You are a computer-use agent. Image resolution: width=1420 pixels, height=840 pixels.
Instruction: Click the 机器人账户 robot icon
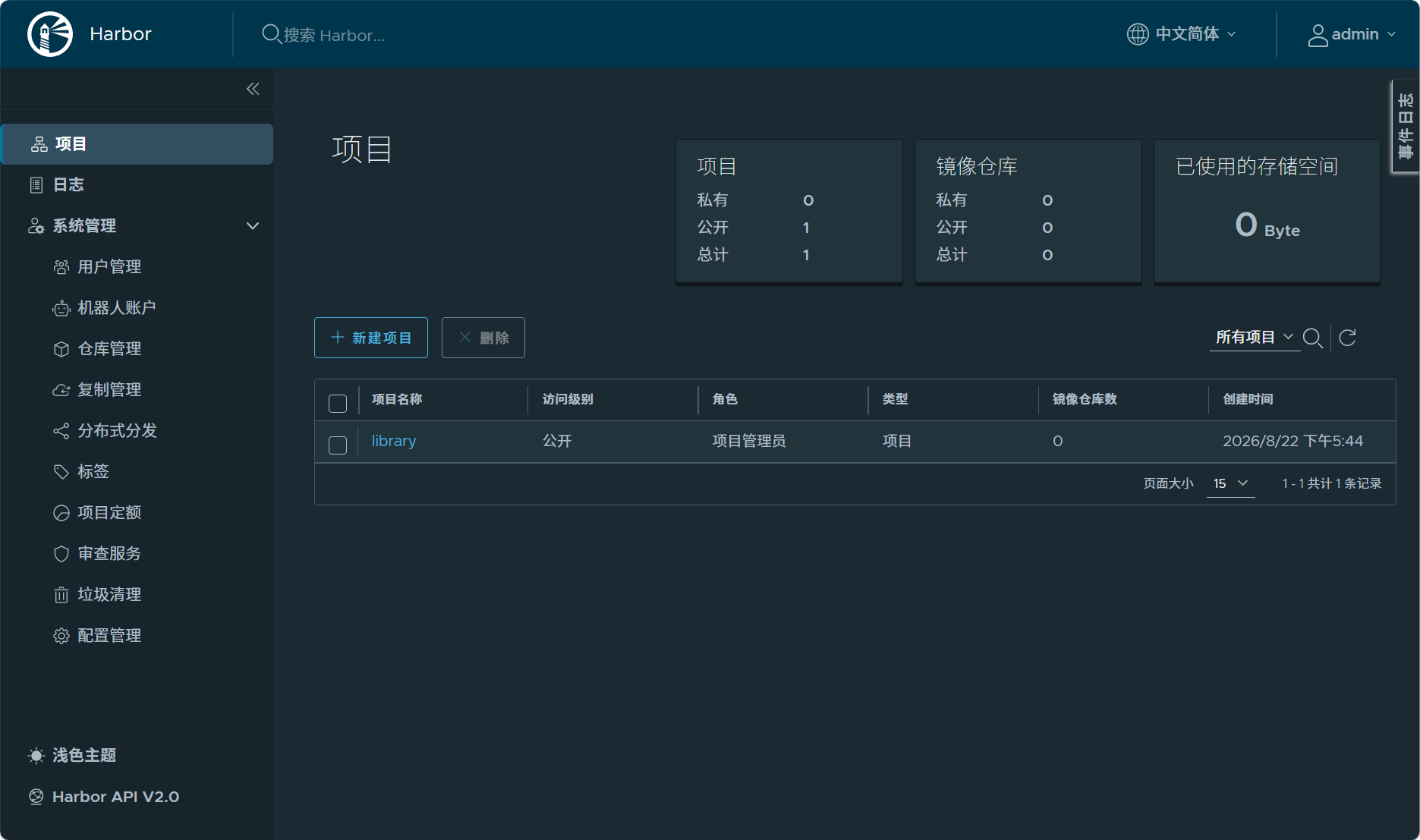click(61, 308)
